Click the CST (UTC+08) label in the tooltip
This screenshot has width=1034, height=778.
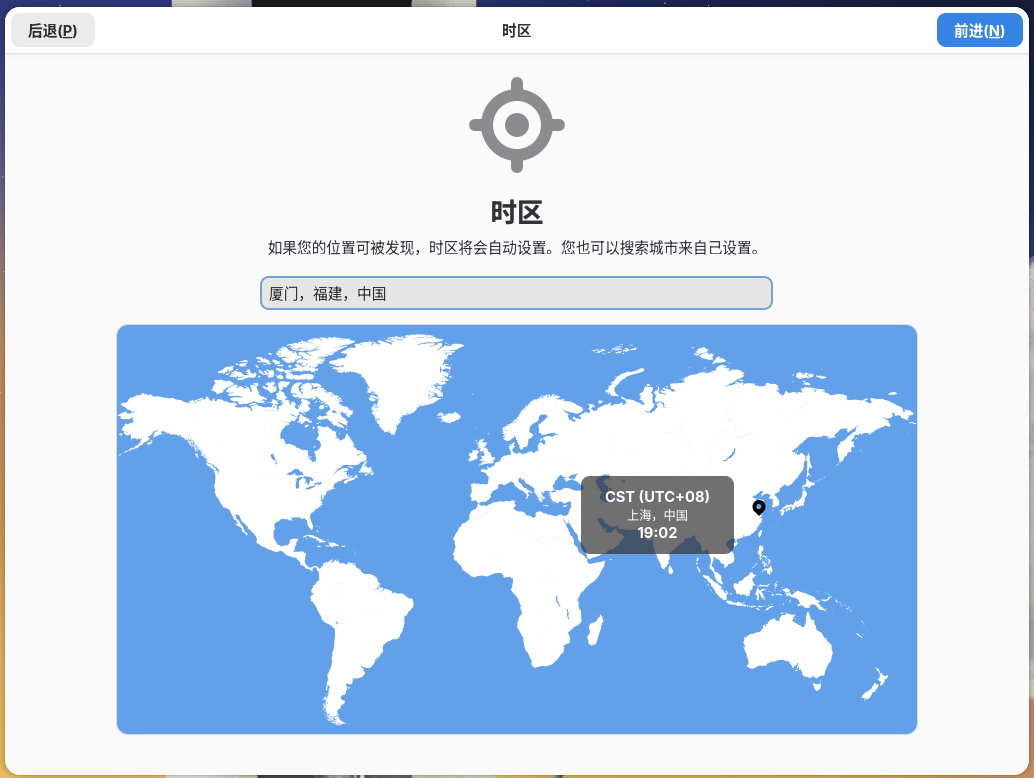657,496
